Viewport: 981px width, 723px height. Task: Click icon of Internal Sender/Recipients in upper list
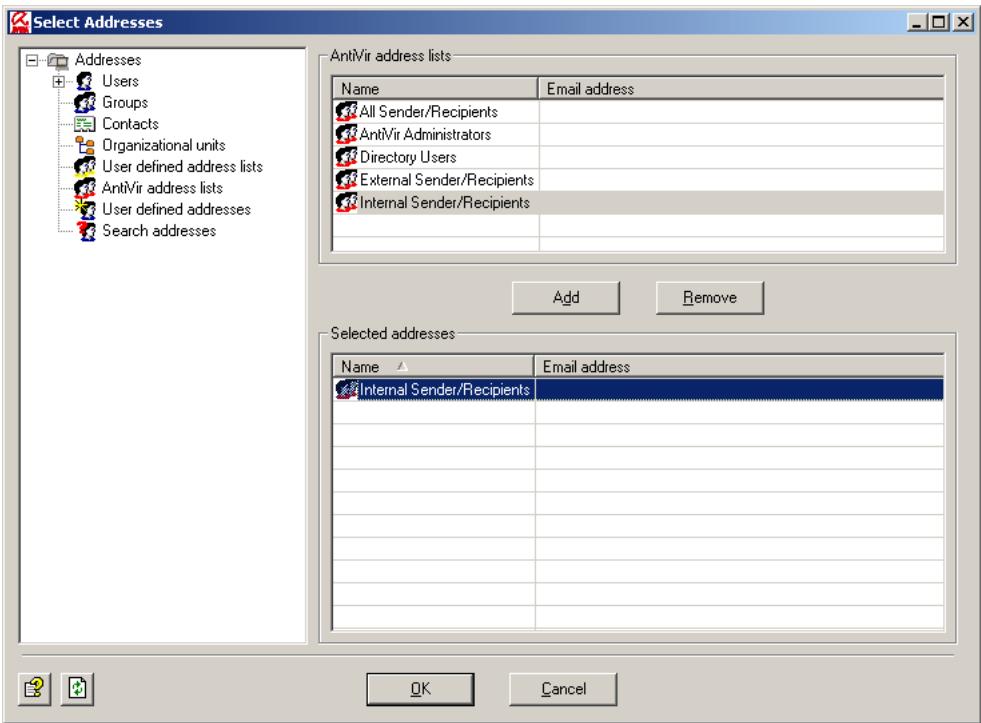347,203
